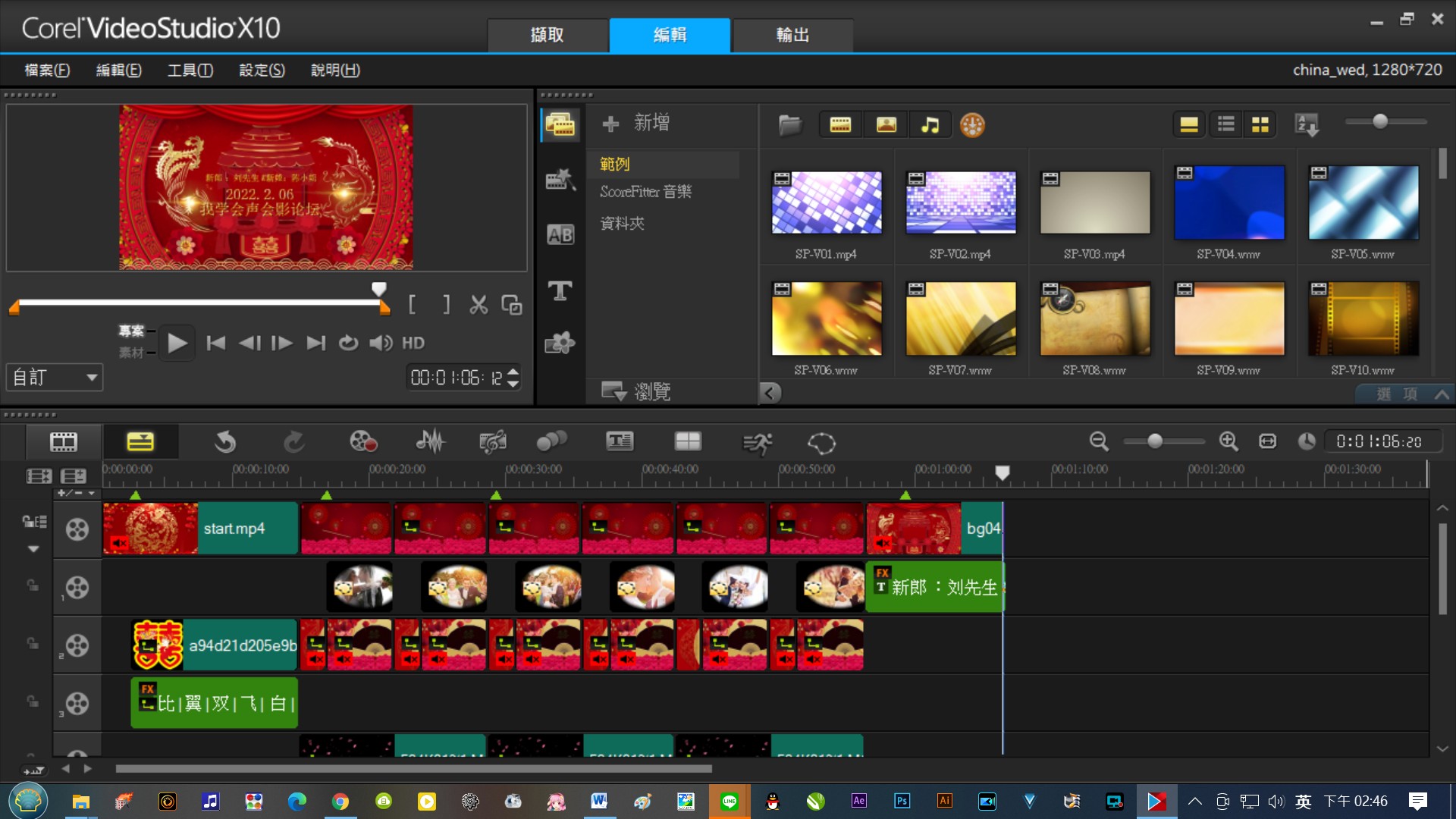Image resolution: width=1456 pixels, height=819 pixels.
Task: Click the 瀏覽 browse button
Action: [x=635, y=391]
